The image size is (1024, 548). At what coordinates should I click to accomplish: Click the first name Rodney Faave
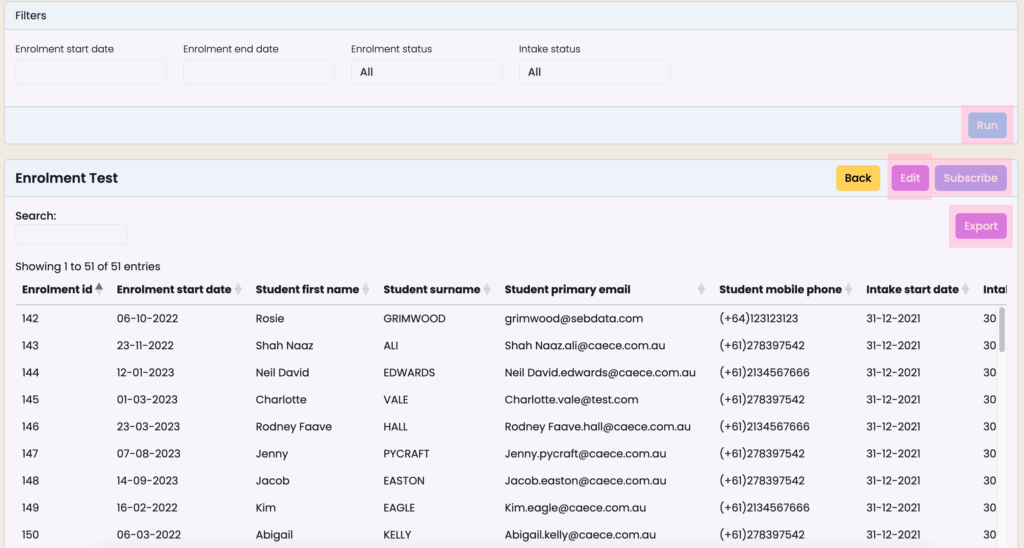[x=293, y=427]
